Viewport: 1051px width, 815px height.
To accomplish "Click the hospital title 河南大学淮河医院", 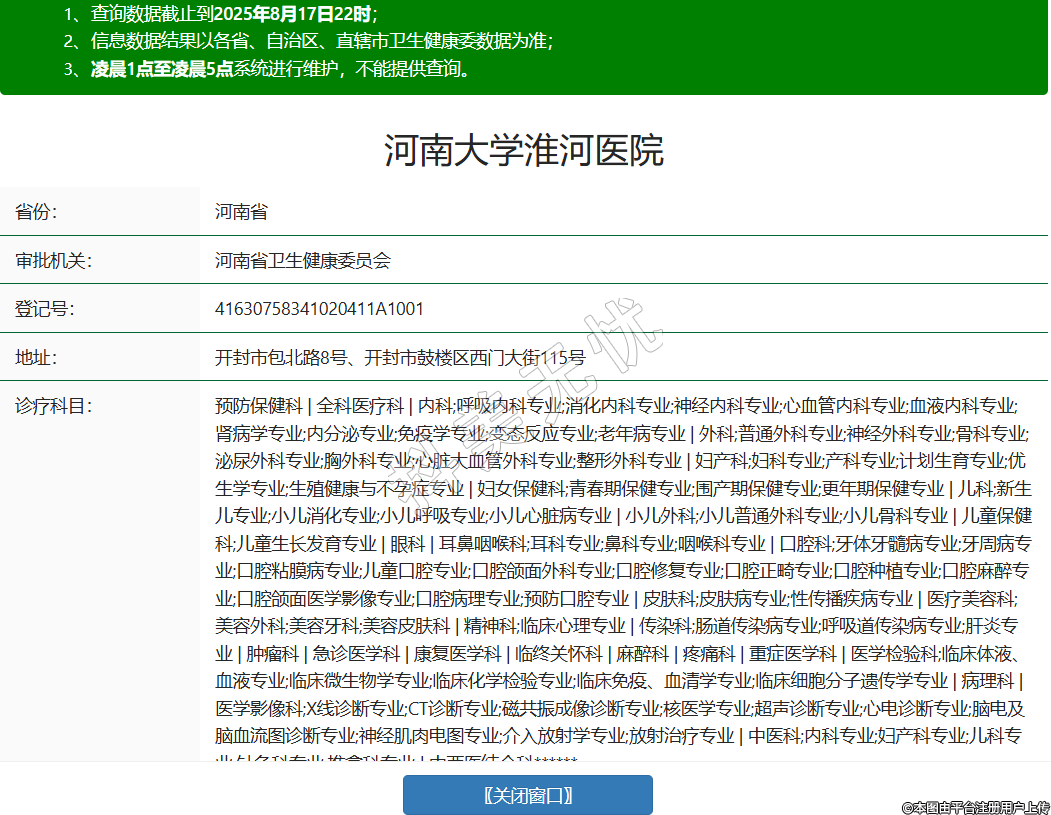I will [x=524, y=151].
